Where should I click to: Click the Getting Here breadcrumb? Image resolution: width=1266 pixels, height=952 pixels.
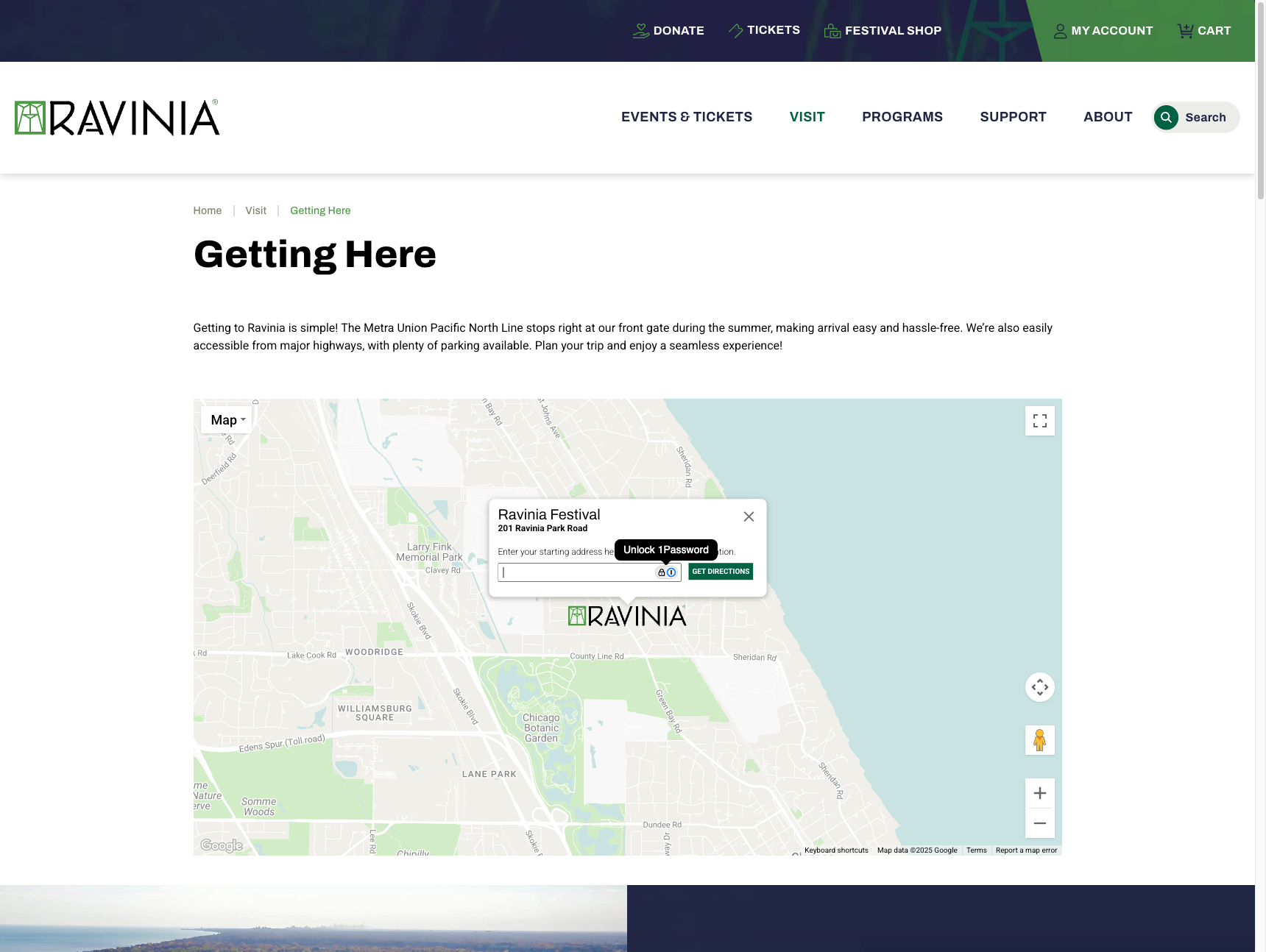pos(320,210)
